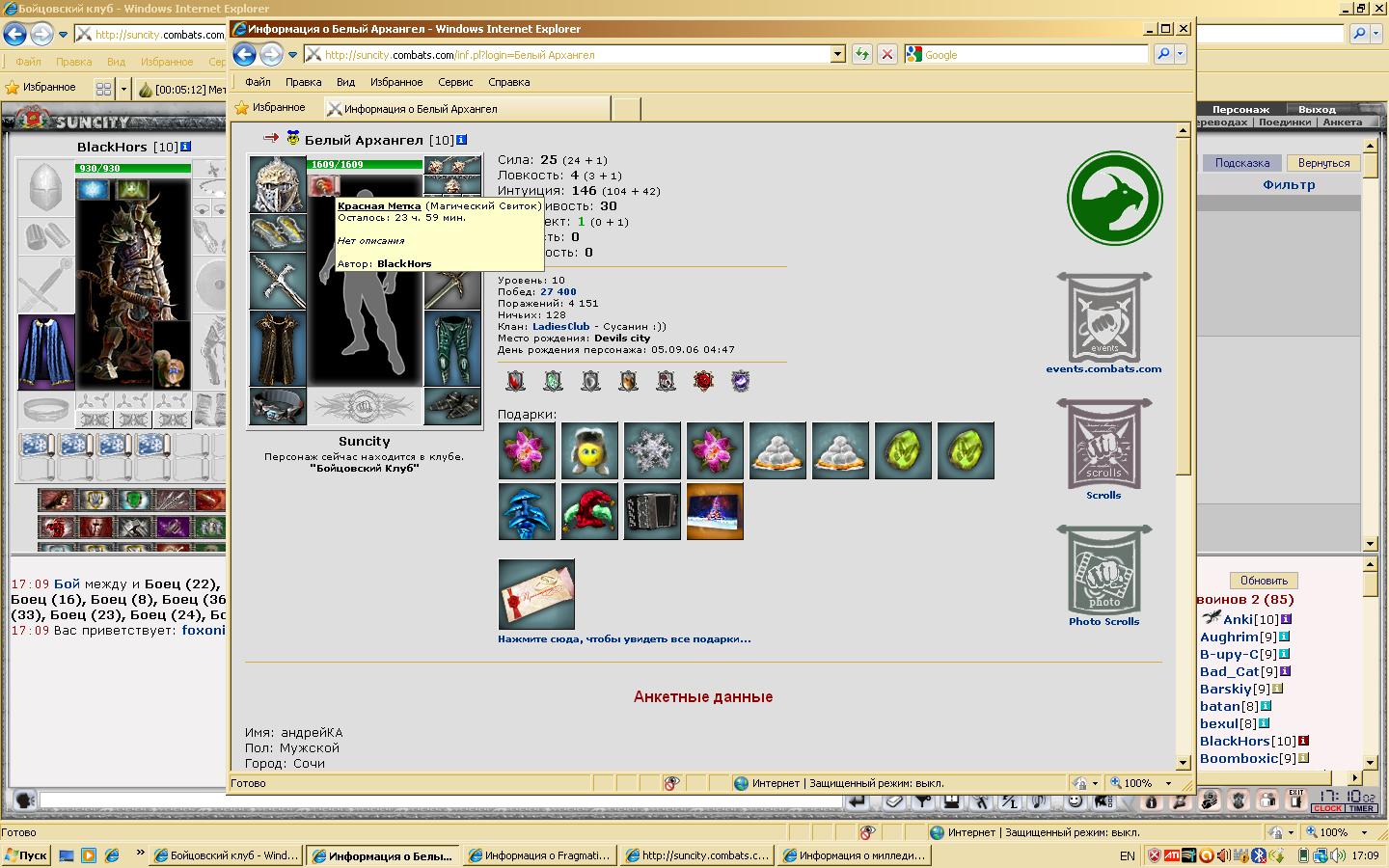Screen dimensions: 1389x868
Task: Click the red rose badge icon
Action: 703,381
